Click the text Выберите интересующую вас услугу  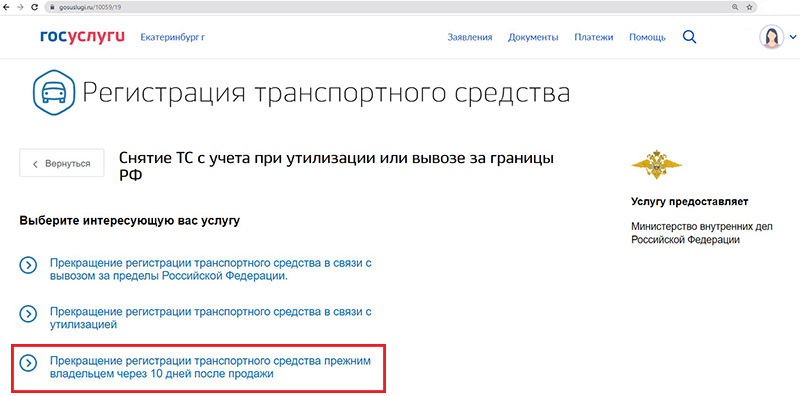[x=129, y=221]
